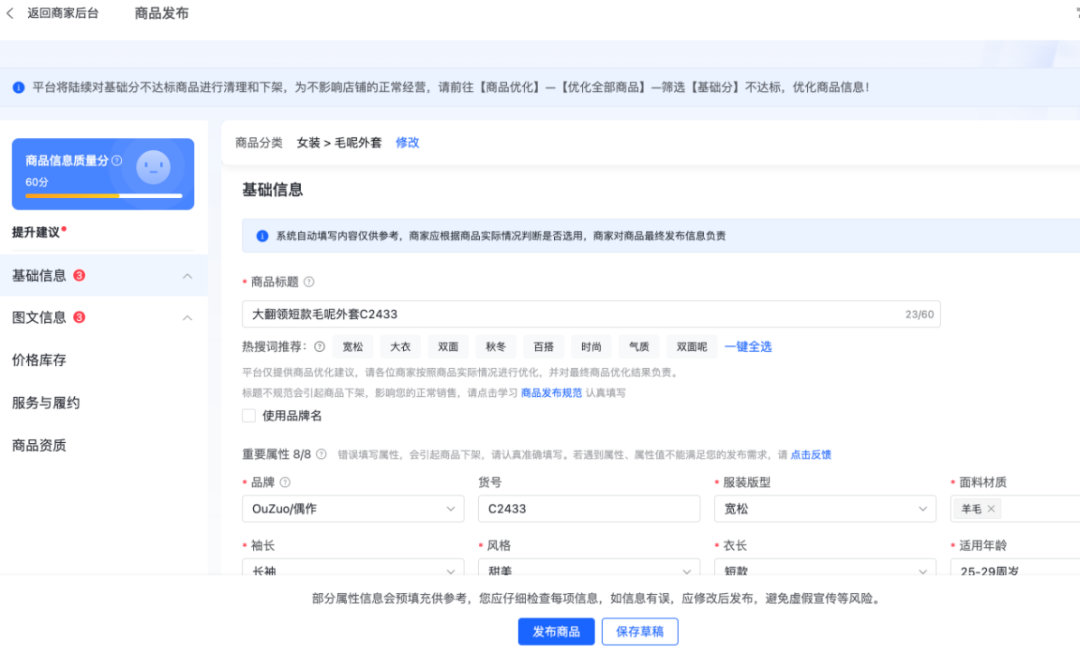This screenshot has width=1080, height=650.
Task: Remove the 羊毛 fabric tag via its × icon
Action: pyautogui.click(x=990, y=508)
